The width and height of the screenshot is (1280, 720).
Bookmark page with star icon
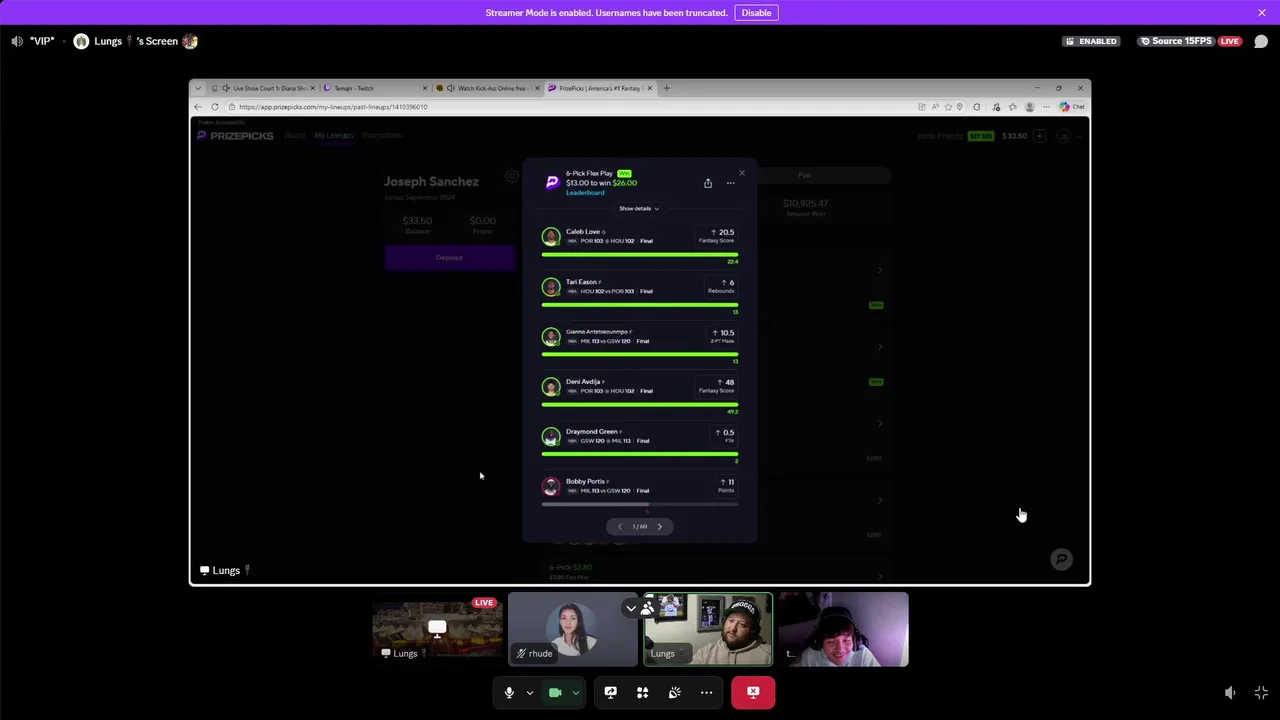click(947, 107)
